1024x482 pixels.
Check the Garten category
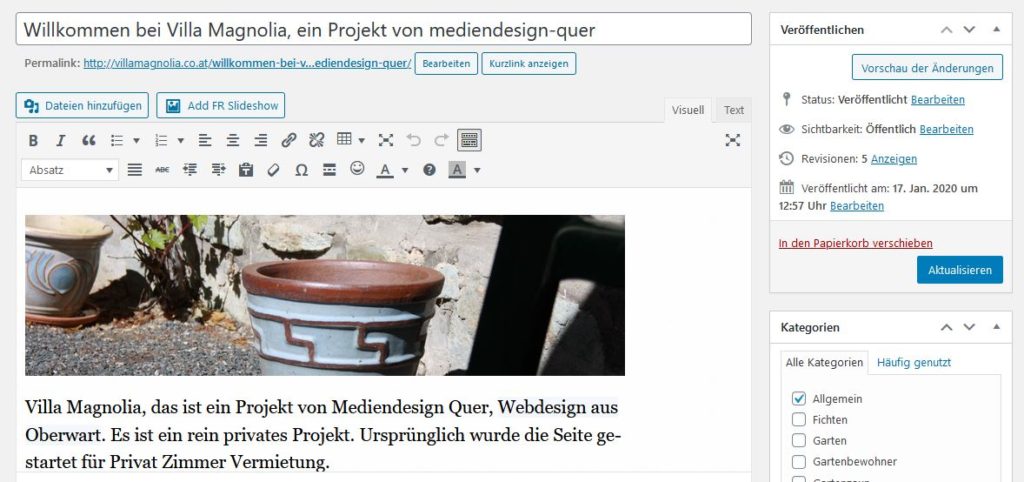799,440
